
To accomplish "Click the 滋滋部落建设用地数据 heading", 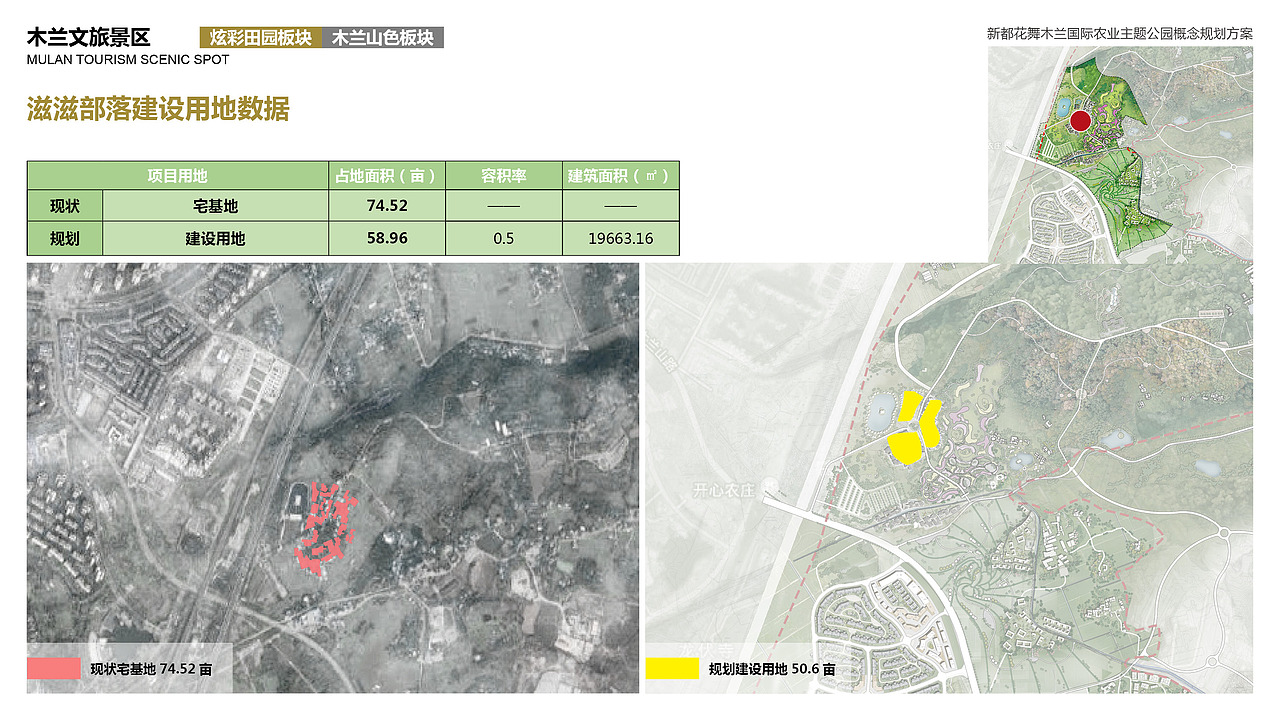I will 158,109.
